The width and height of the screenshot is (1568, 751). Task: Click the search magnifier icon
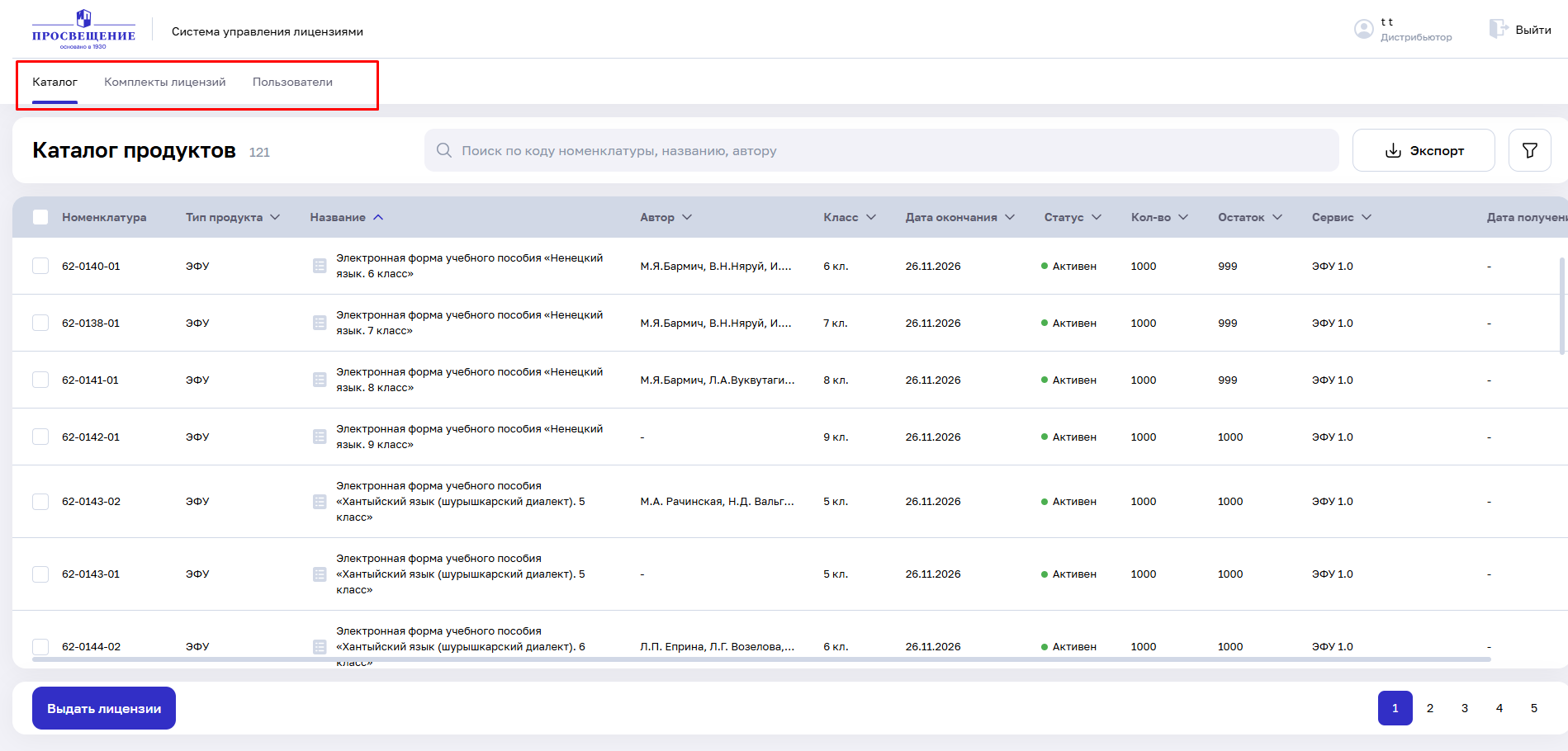pos(444,150)
